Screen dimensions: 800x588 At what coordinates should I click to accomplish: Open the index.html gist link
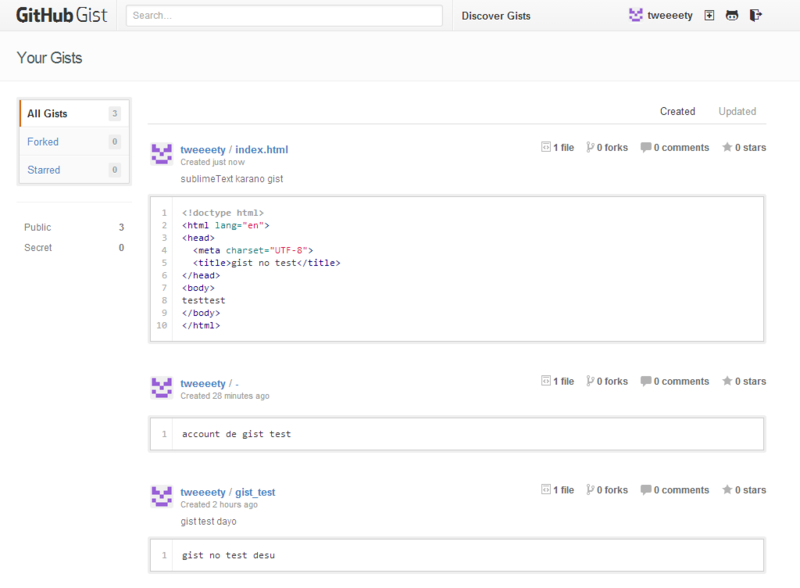click(x=262, y=150)
